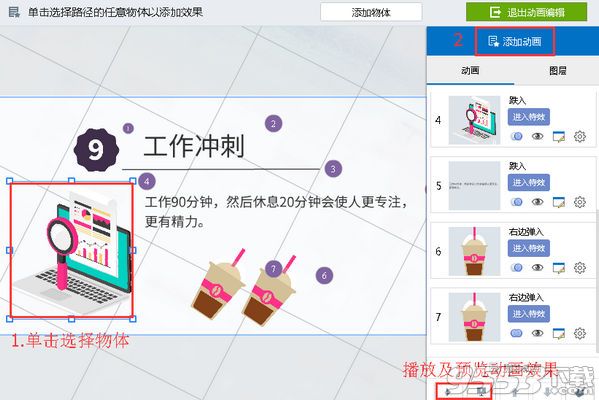
Task: Open gear settings for animation 4
Action: tap(580, 136)
